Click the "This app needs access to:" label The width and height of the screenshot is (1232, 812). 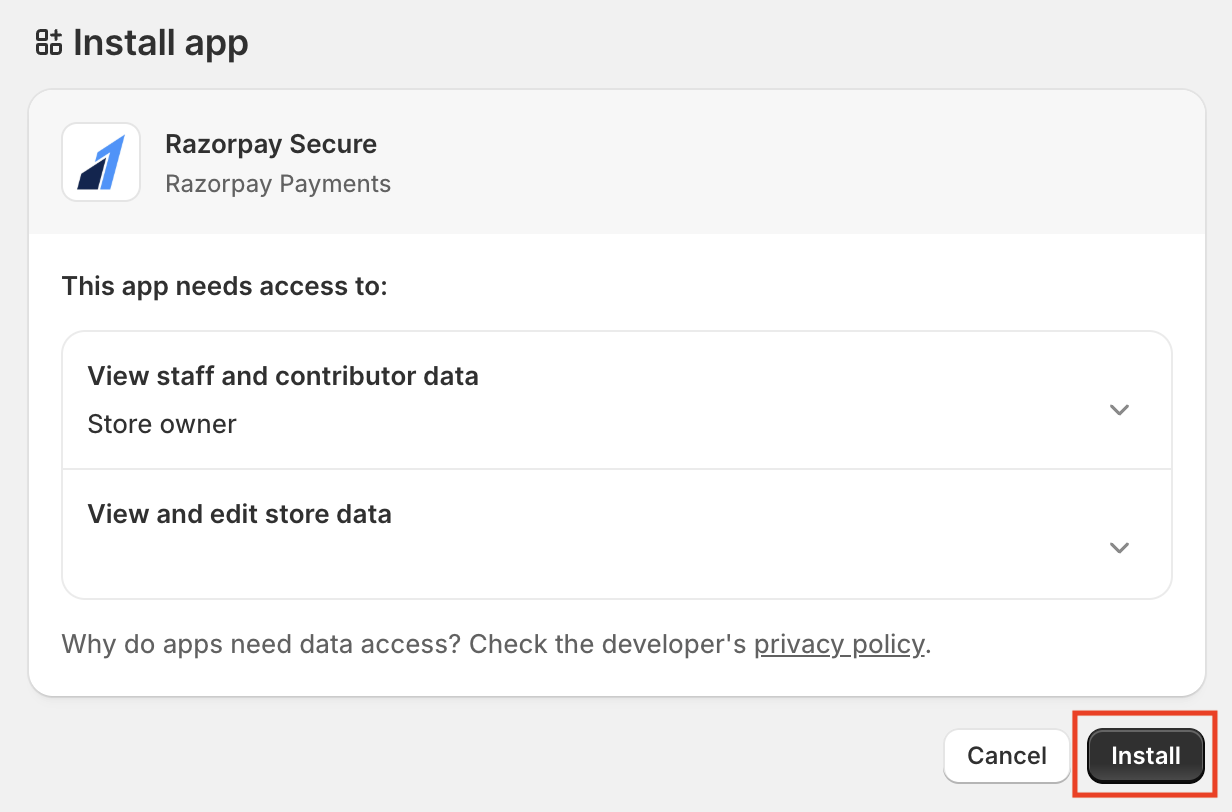click(224, 287)
